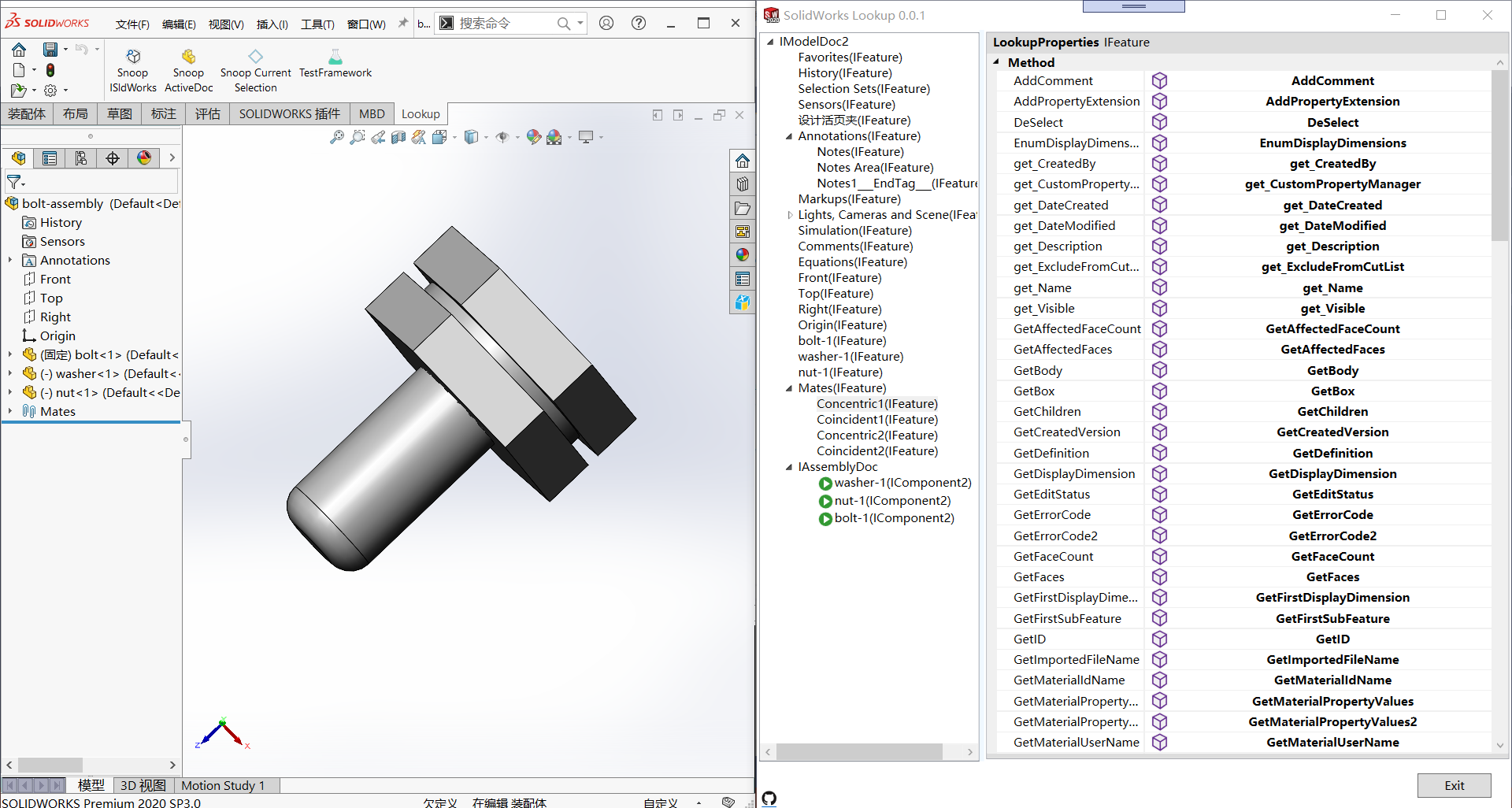
Task: Switch to ConfigurationManager tab icon
Action: tap(81, 158)
